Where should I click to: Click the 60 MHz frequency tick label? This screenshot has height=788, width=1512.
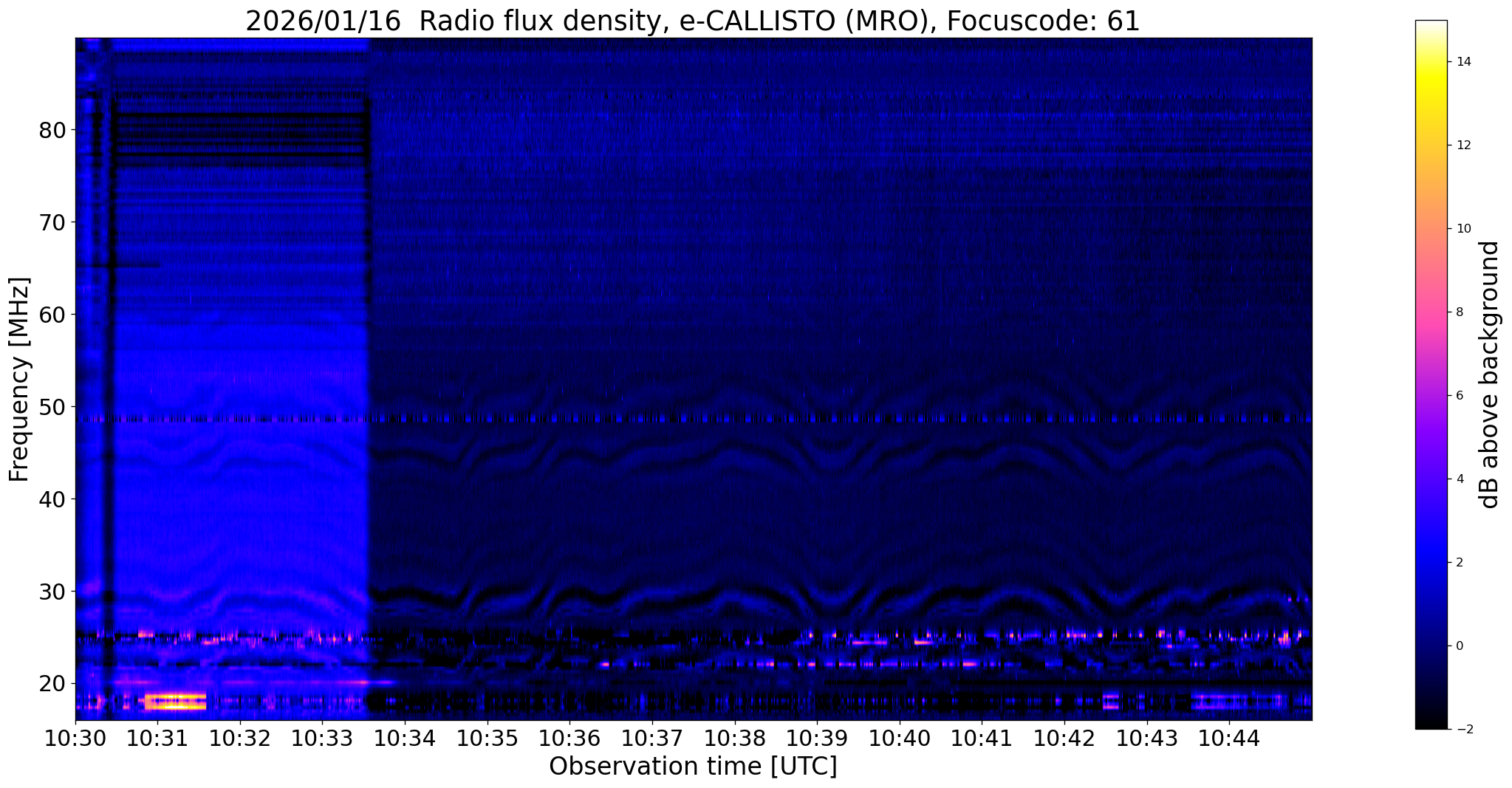tap(52, 315)
